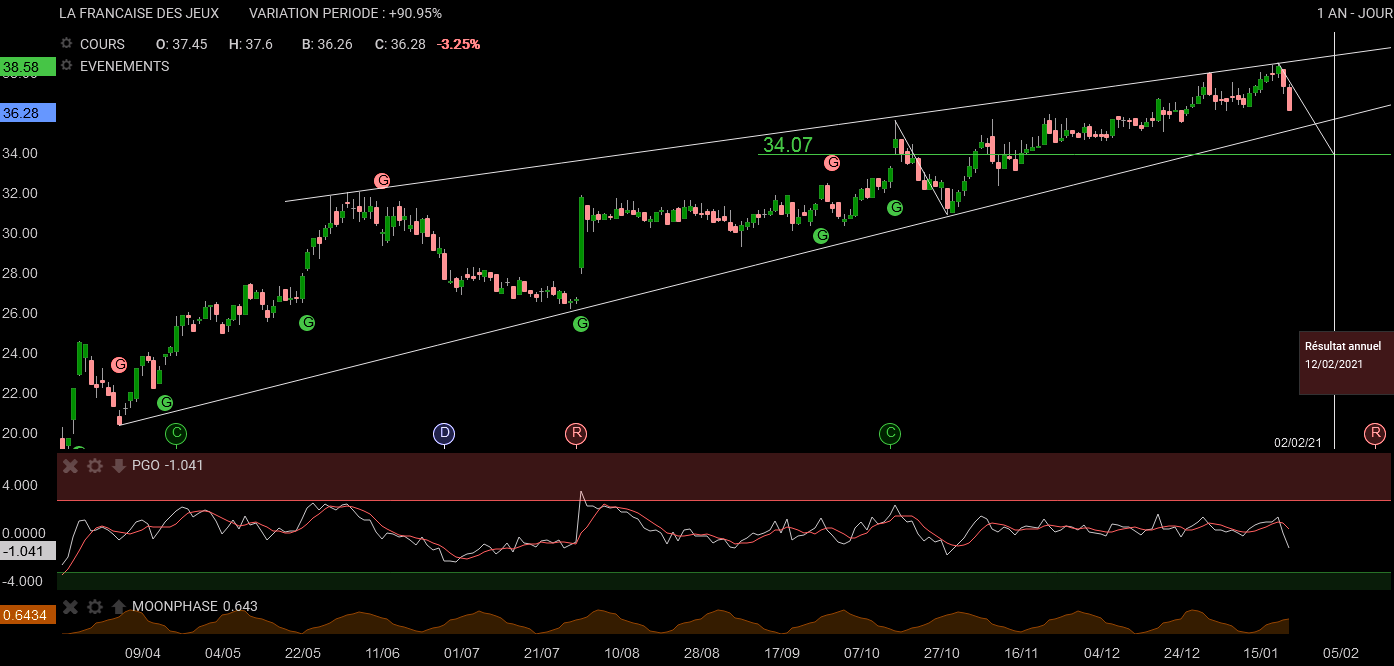Click the red G marker beside the 34.07 label
The image size is (1394, 666).
(x=832, y=163)
